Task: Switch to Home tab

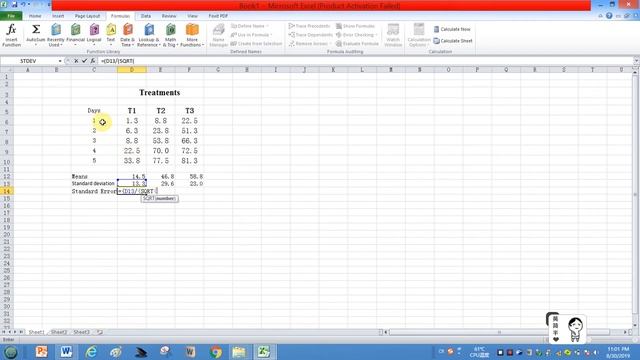Action: [35, 16]
